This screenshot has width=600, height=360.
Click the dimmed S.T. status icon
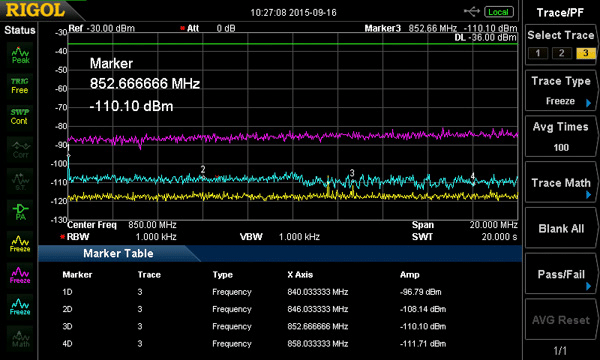tap(20, 181)
